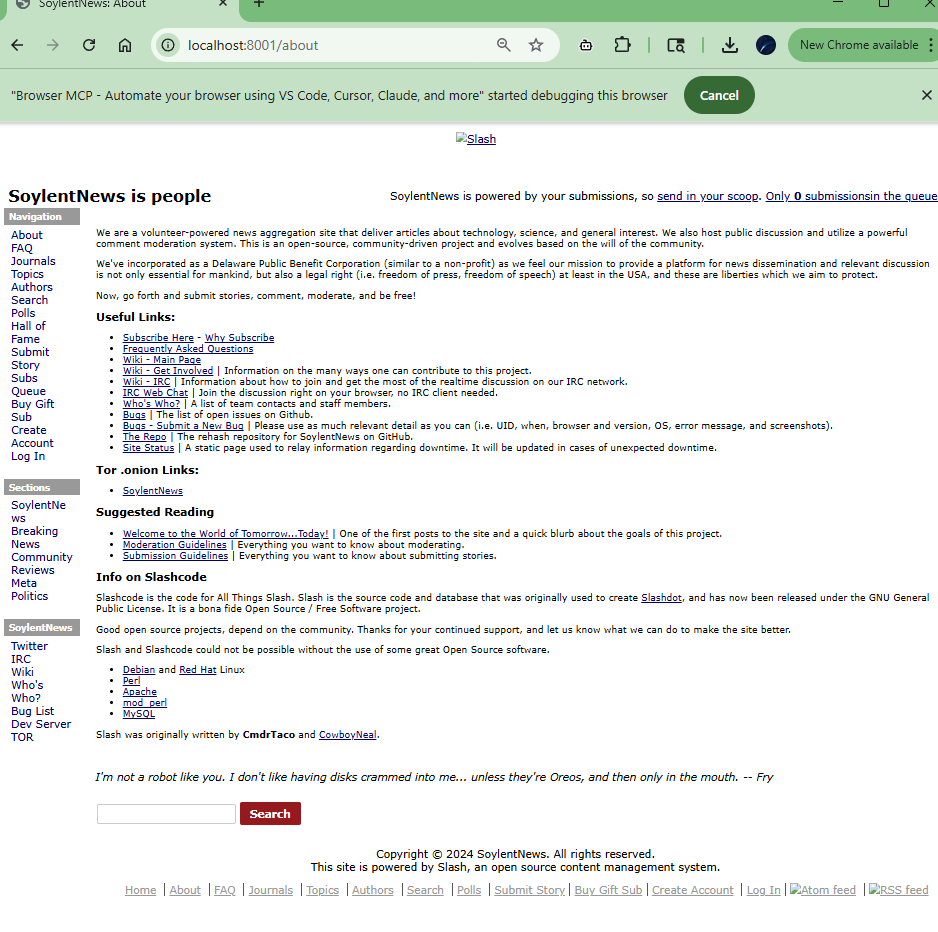Open Twitter link in SoylentNews sidebar box
This screenshot has height=932, width=938.
coord(29,646)
